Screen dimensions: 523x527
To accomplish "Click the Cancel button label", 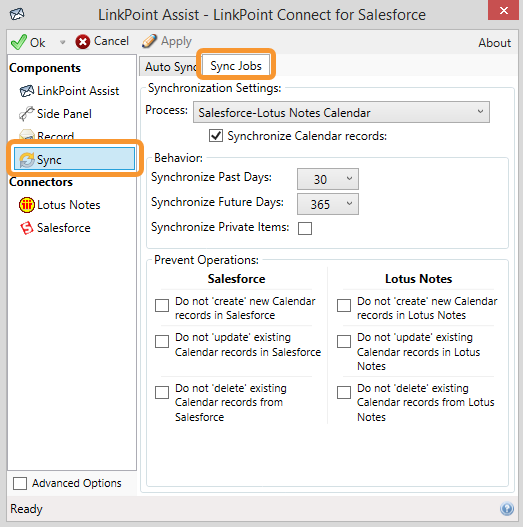I will [x=111, y=41].
